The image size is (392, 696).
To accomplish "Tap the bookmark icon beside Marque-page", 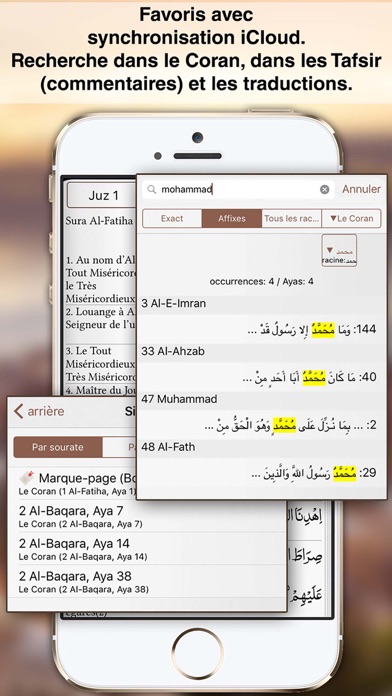I will pyautogui.click(x=27, y=478).
